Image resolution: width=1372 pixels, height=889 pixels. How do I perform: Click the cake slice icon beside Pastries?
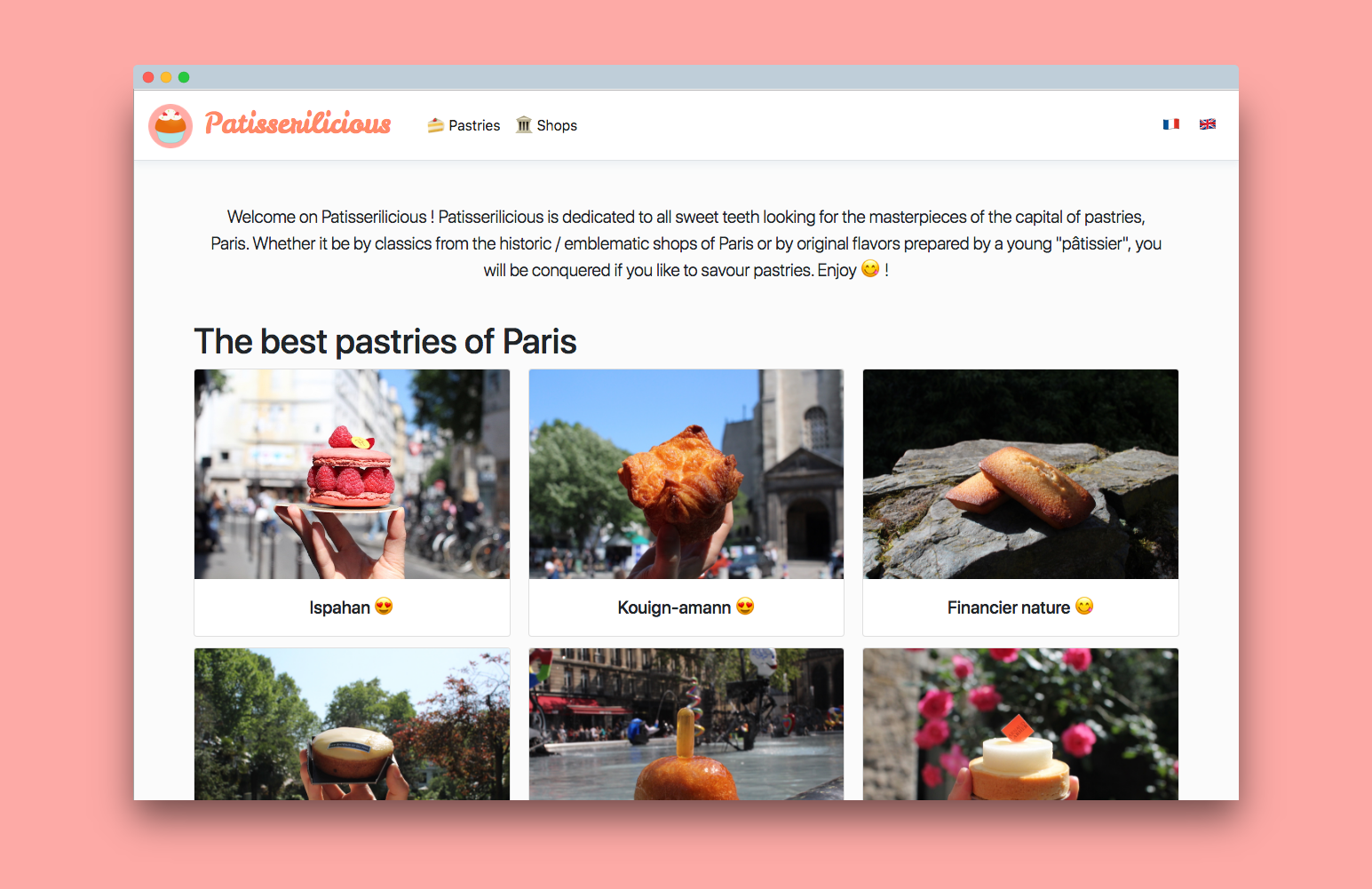point(435,125)
